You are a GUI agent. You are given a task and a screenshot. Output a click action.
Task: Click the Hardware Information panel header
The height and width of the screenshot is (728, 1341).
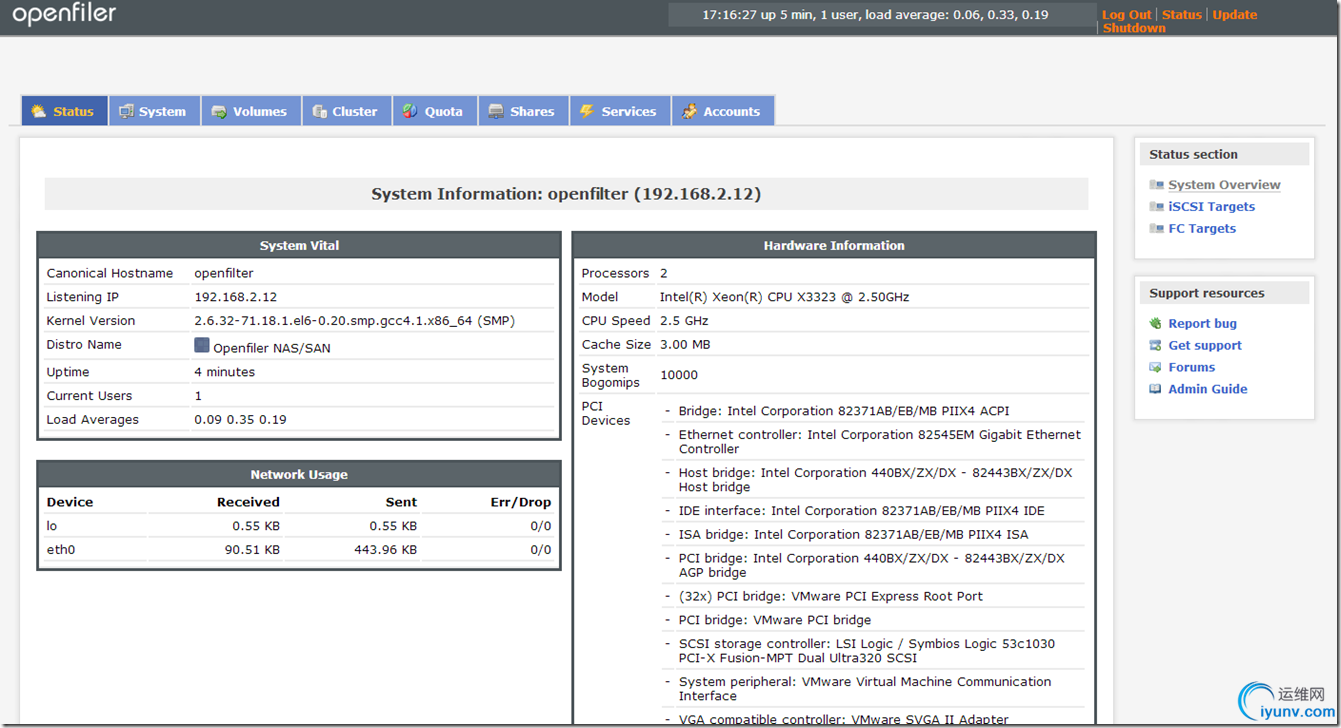(x=834, y=246)
